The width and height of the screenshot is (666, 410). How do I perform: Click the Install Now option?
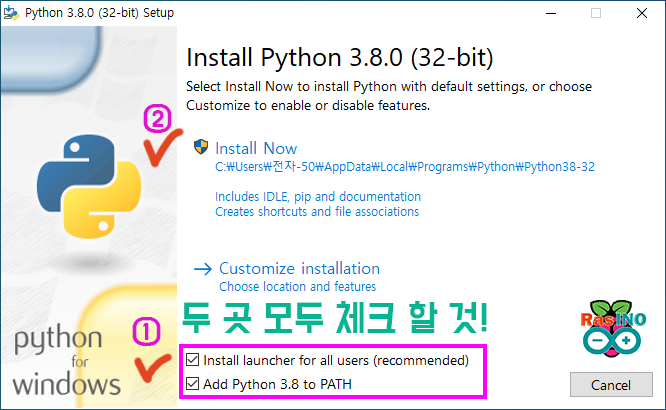tap(256, 148)
